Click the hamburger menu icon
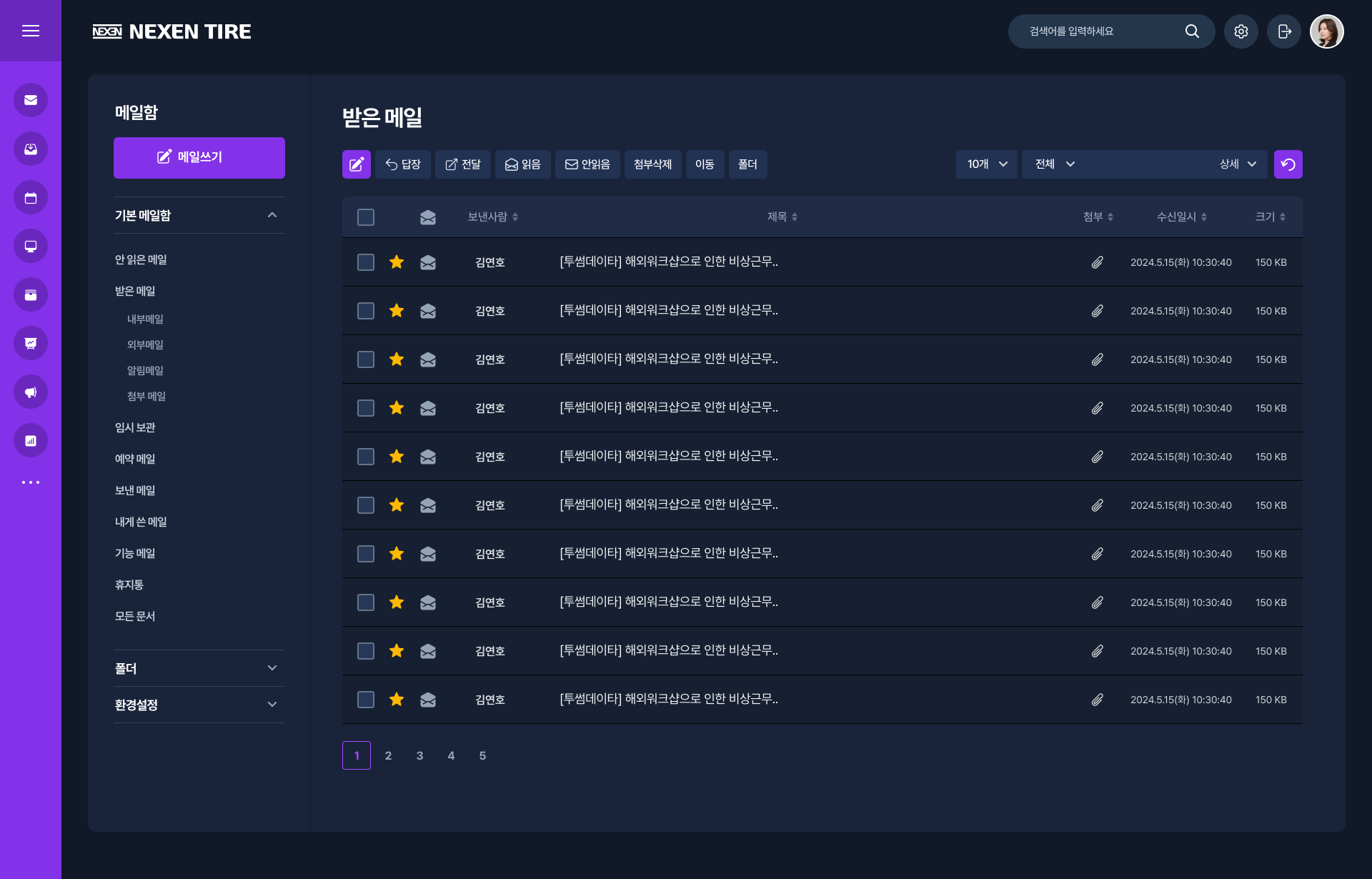 click(31, 31)
